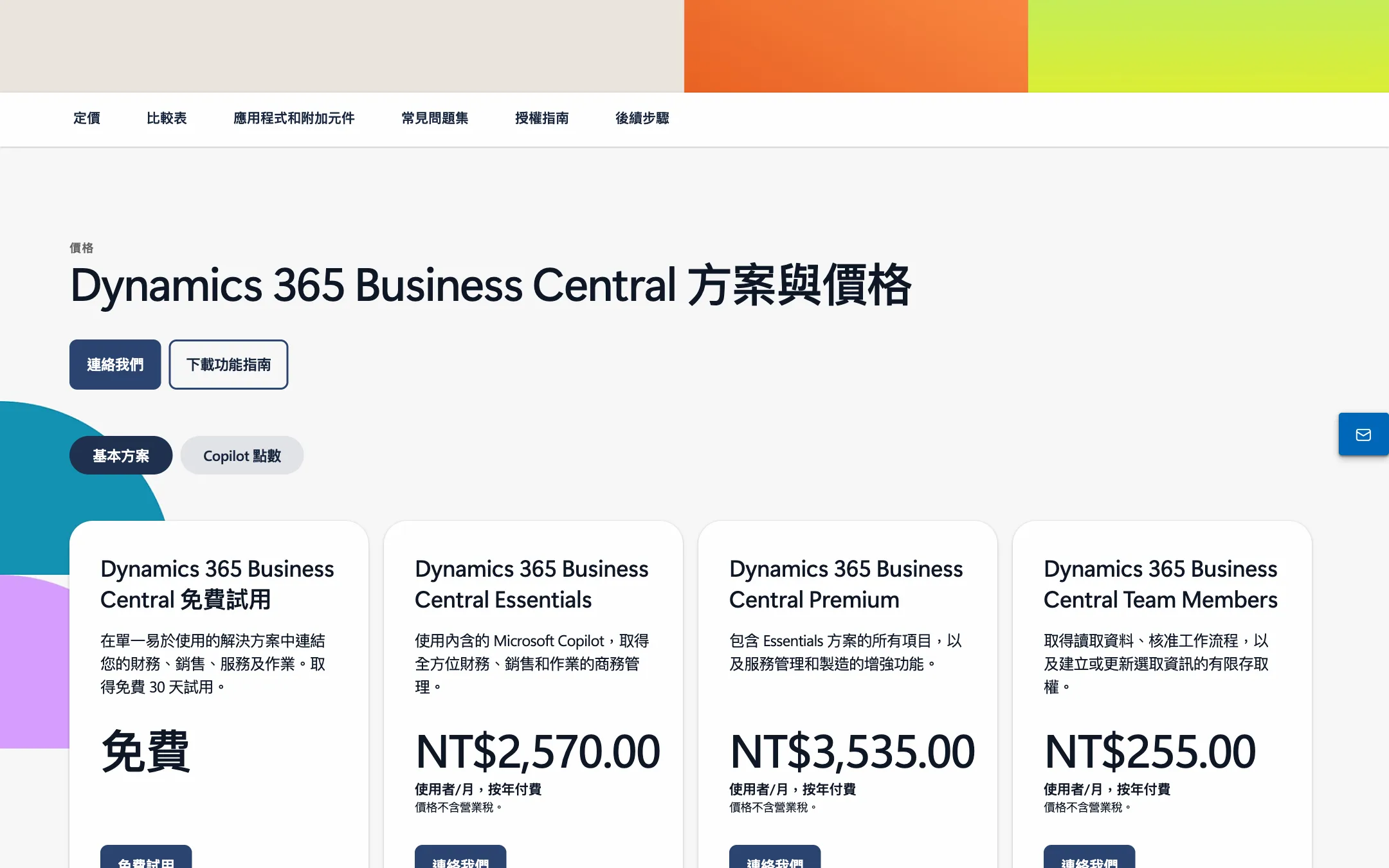This screenshot has width=1389, height=868.
Task: Click the Business Central Premium card title
Action: (846, 584)
